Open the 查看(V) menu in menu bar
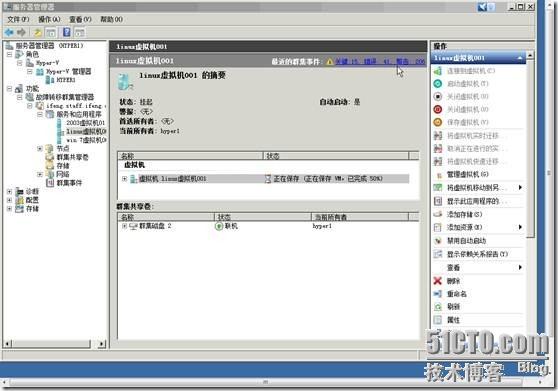The image size is (558, 391). [80, 19]
